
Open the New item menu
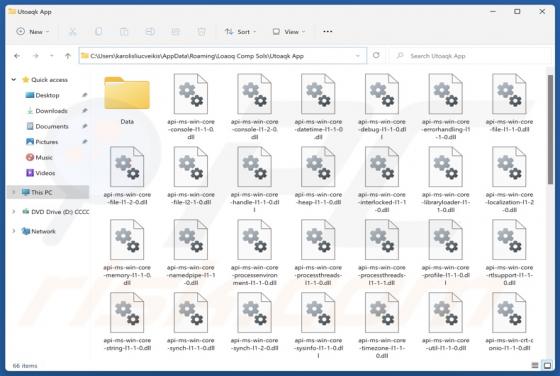click(33, 32)
